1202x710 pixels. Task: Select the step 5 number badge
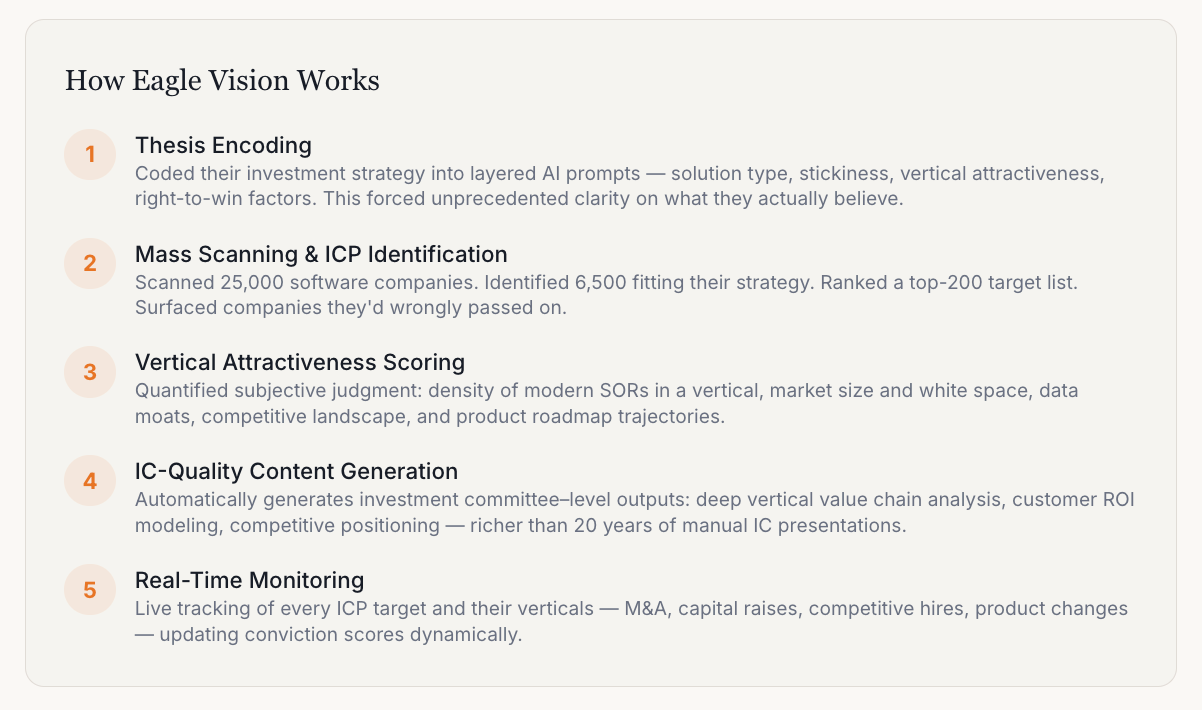coord(90,589)
